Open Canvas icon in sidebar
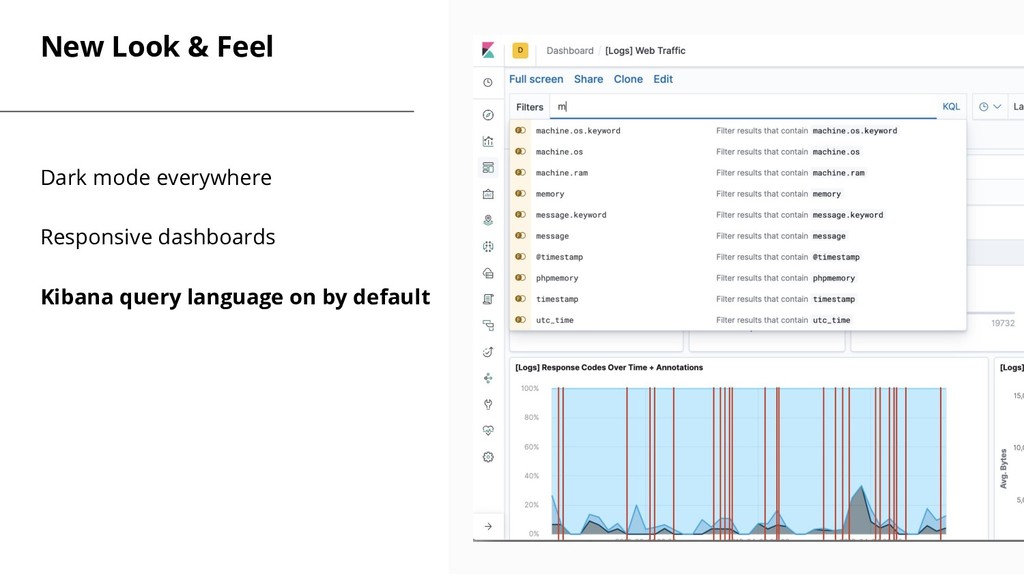The height and width of the screenshot is (576, 1024). pyautogui.click(x=488, y=194)
